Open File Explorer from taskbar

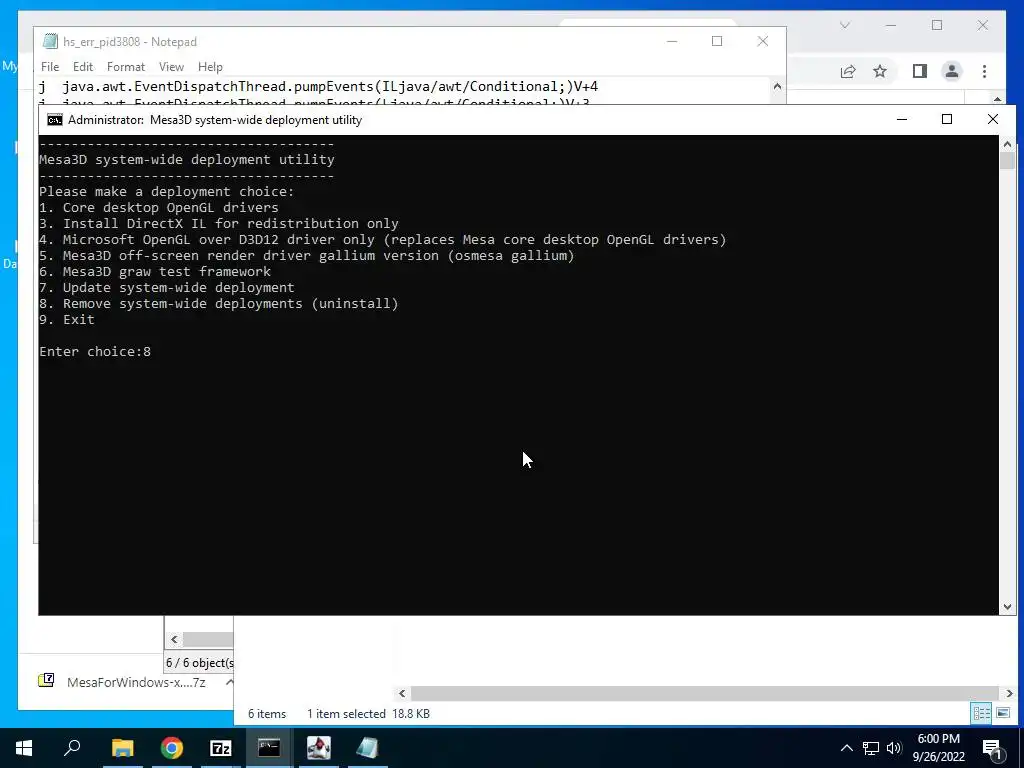pyautogui.click(x=122, y=748)
